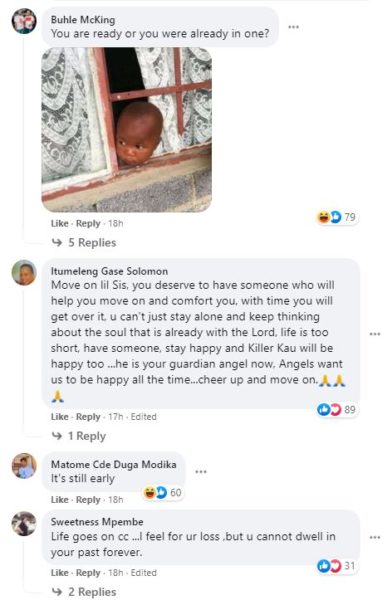Open options menu for Itumeleng Gase Solomon's comment
392x600 pixels.
[375, 334]
